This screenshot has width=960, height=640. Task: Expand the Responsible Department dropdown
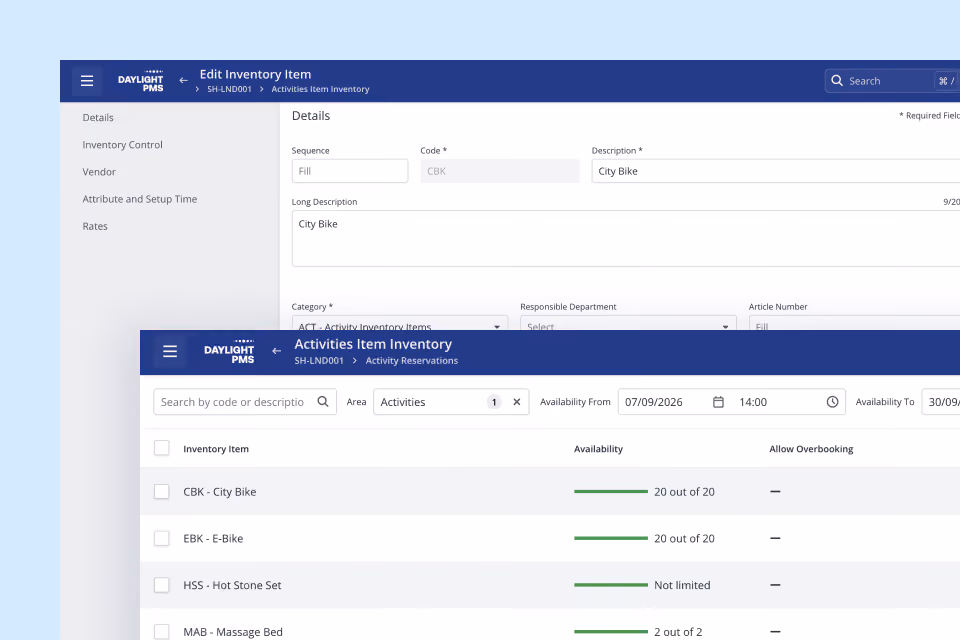(628, 323)
